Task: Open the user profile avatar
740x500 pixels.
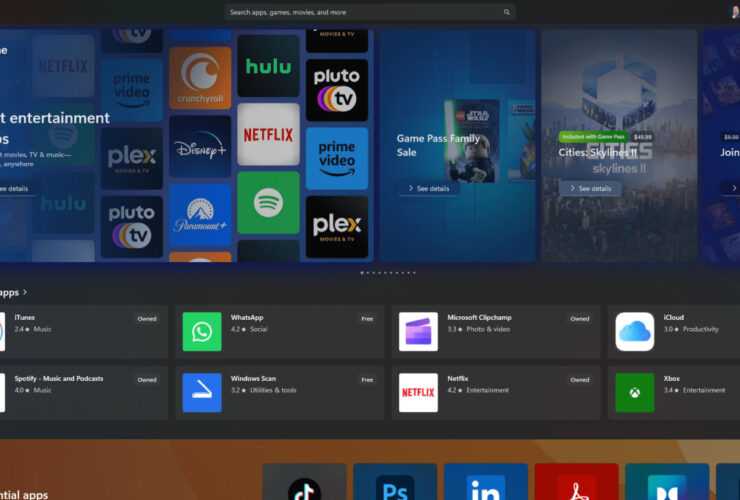Action: coord(735,11)
